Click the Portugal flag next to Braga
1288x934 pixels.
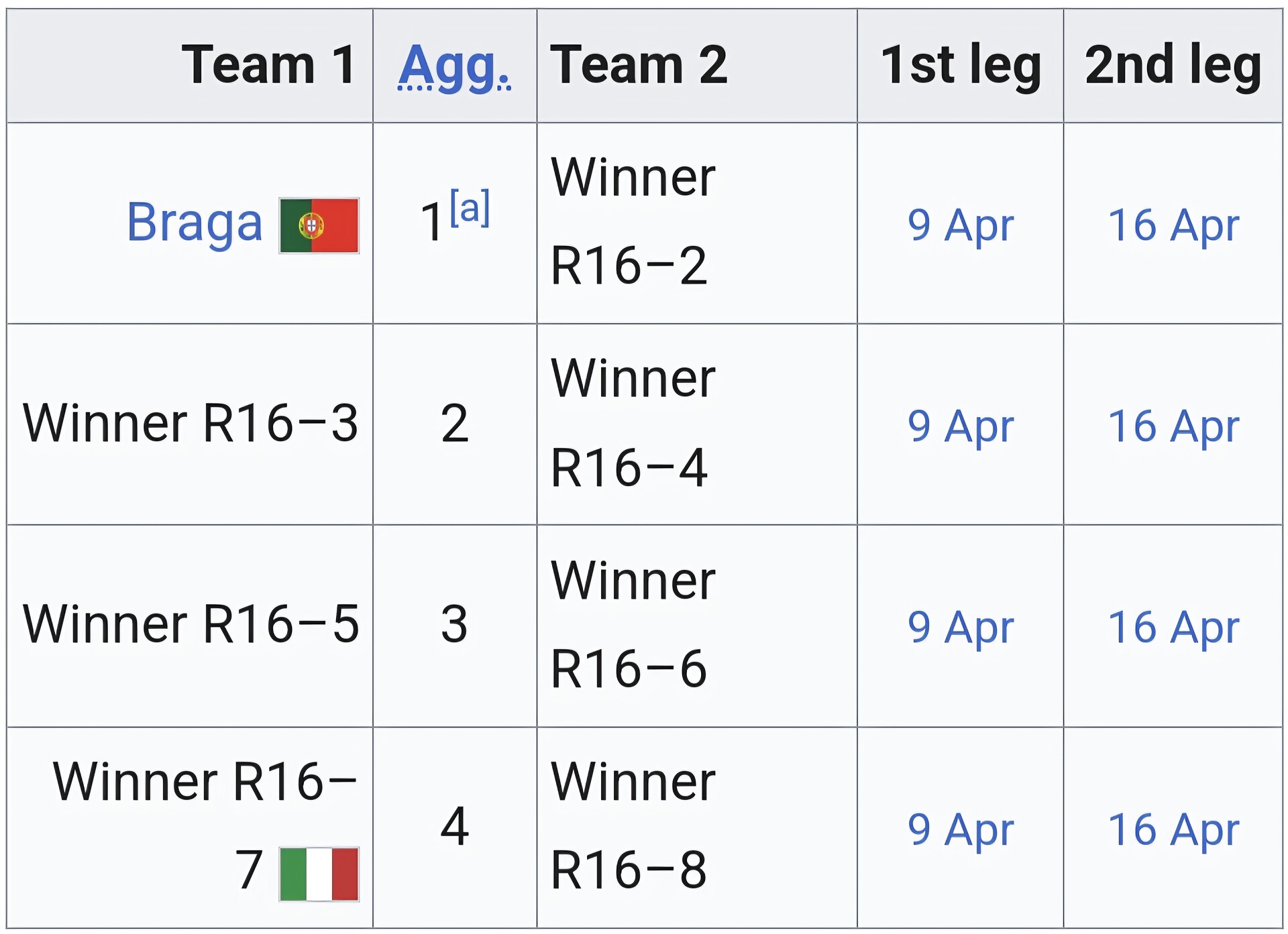coord(319,225)
